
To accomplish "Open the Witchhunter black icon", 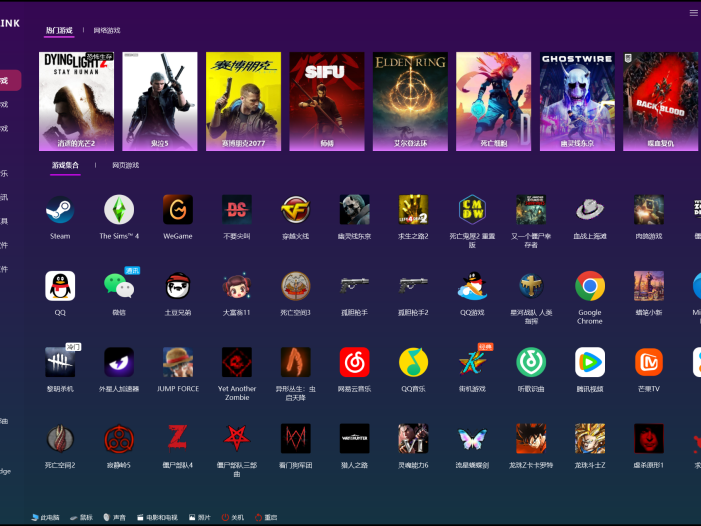I will tap(355, 438).
